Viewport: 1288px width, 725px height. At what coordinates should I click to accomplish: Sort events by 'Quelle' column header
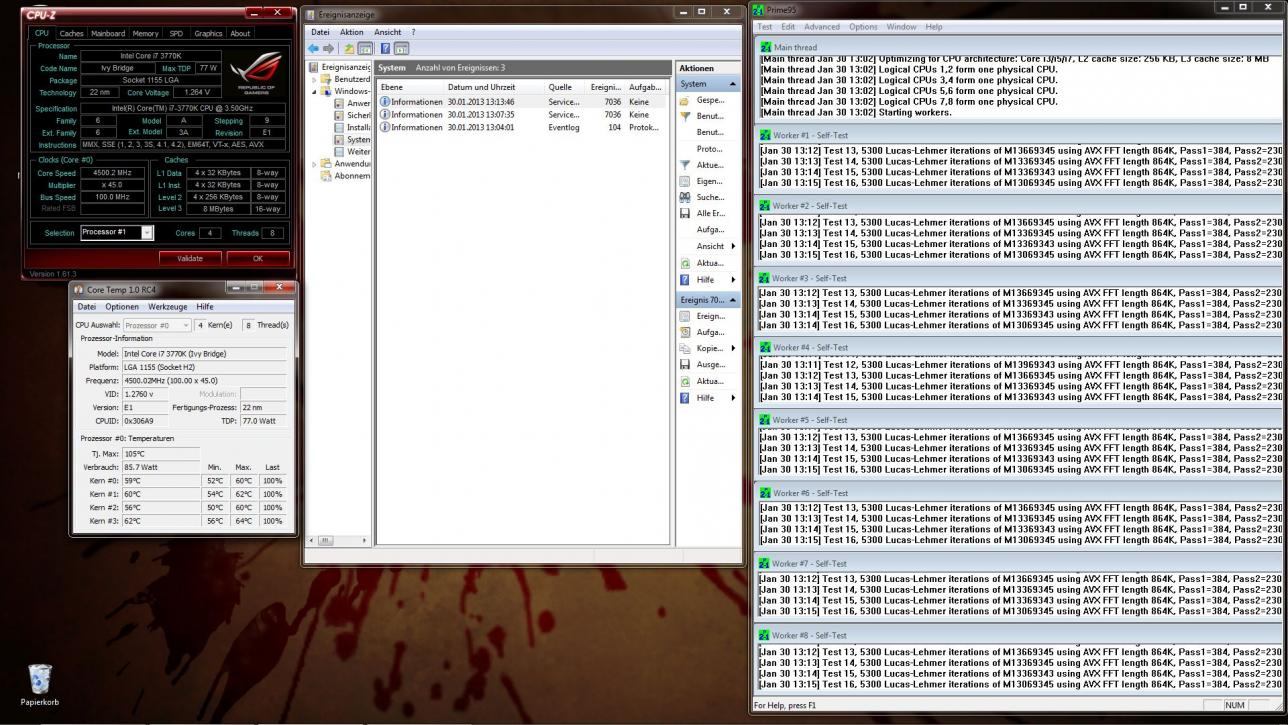[565, 87]
